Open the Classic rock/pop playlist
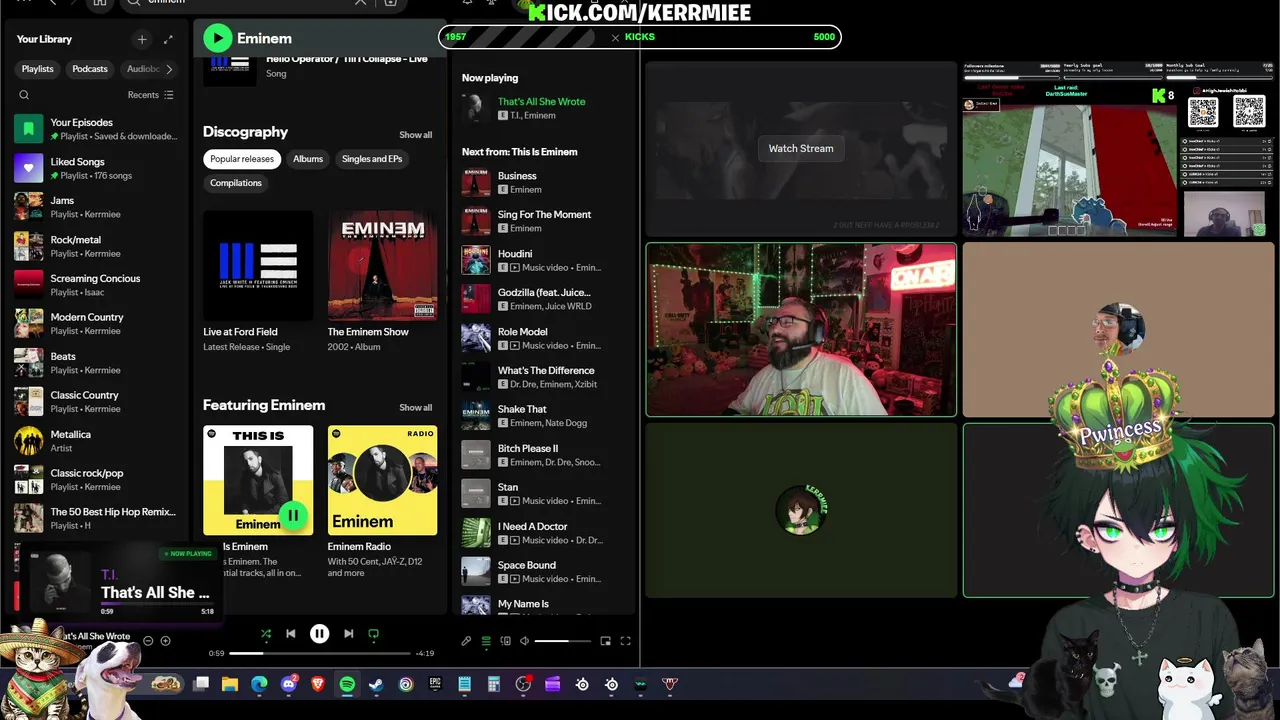1280x720 pixels. click(x=96, y=479)
